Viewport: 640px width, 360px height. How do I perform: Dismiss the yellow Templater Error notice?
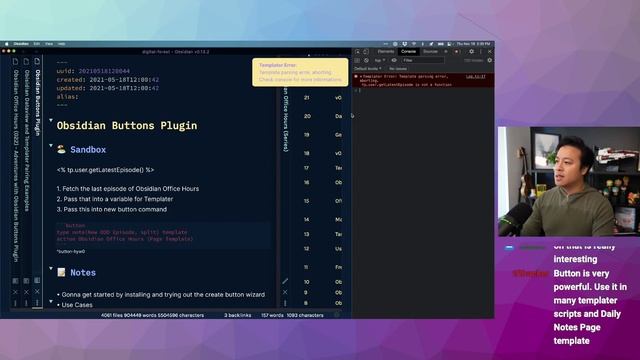[300, 72]
